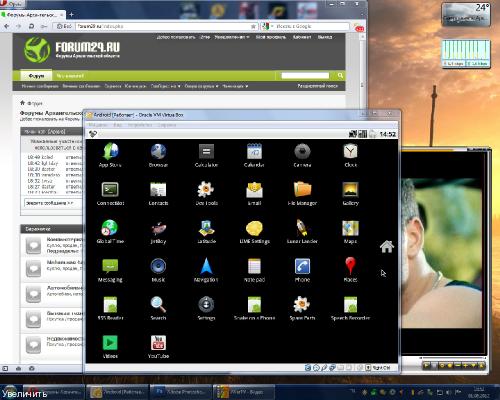This screenshot has width=500, height=400.
Task: Switch to Android VirtualBox taskbar button
Action: 117,392
